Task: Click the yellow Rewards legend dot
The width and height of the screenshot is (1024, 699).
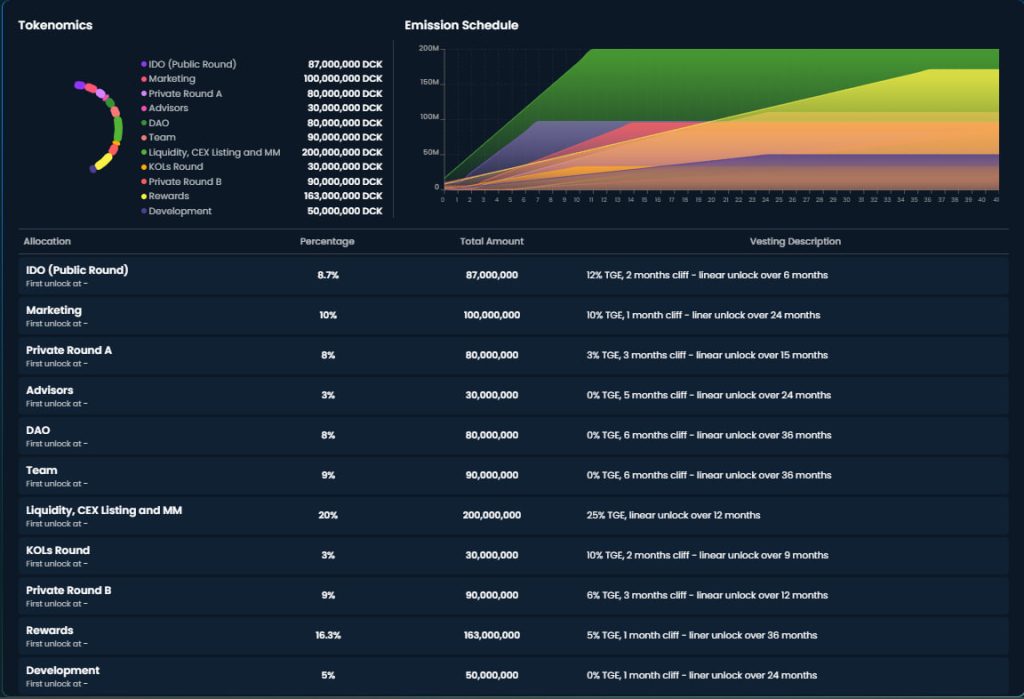Action: [144, 197]
